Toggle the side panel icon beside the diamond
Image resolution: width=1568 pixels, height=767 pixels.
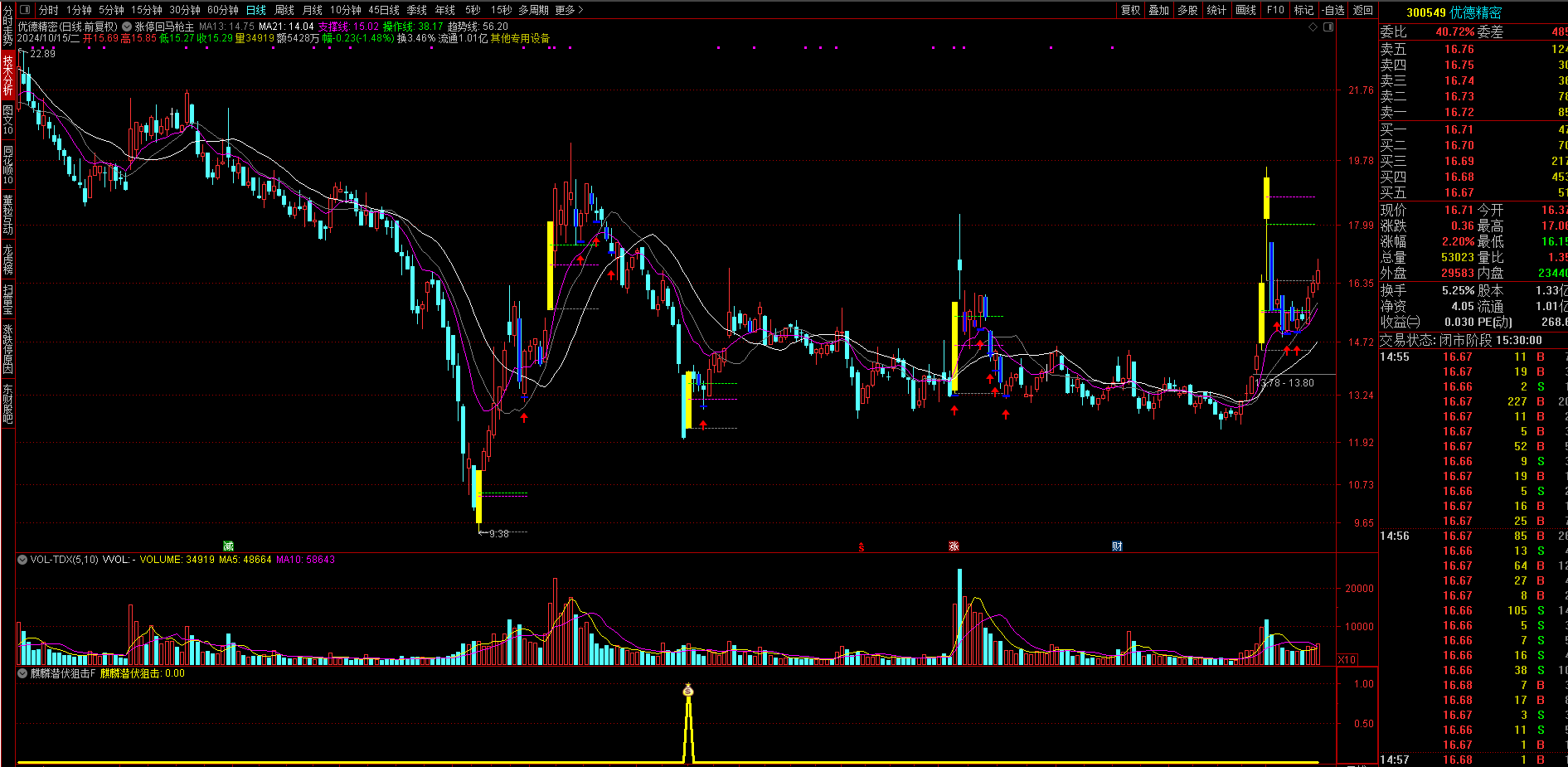click(1328, 27)
